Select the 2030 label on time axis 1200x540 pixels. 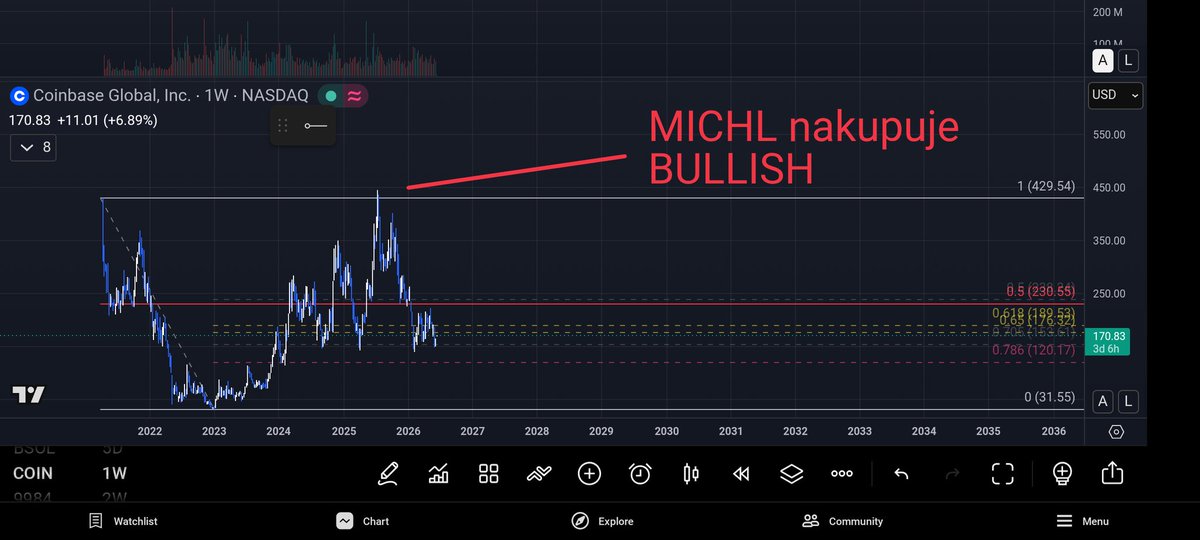pyautogui.click(x=666, y=431)
